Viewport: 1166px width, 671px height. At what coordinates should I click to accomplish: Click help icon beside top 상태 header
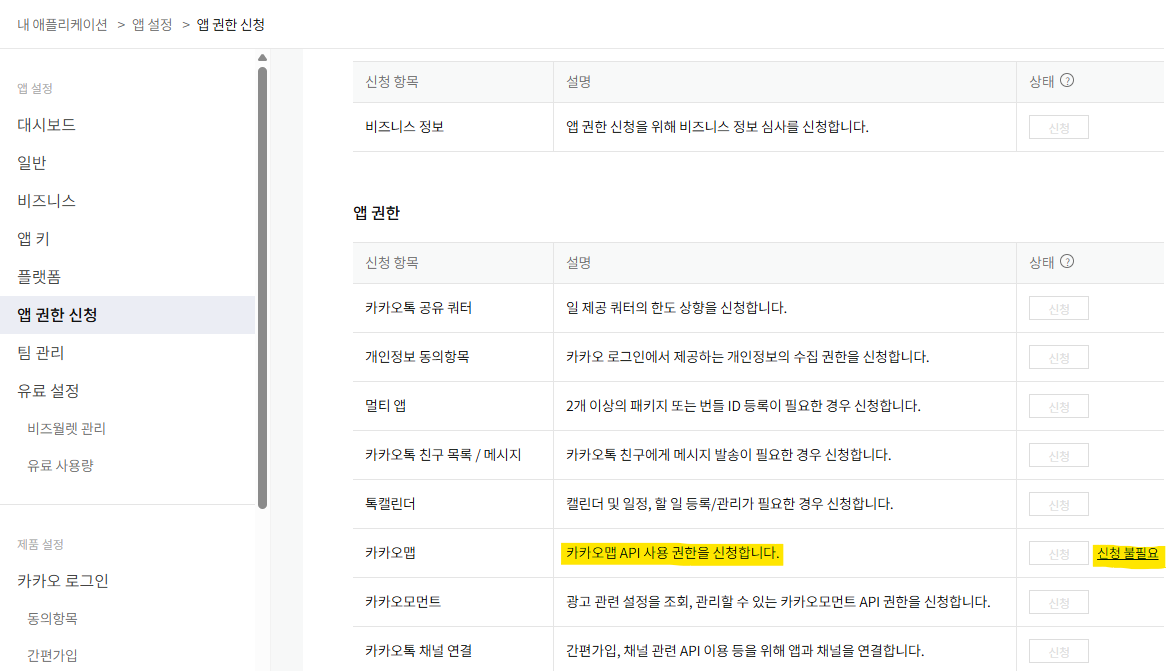1067,80
